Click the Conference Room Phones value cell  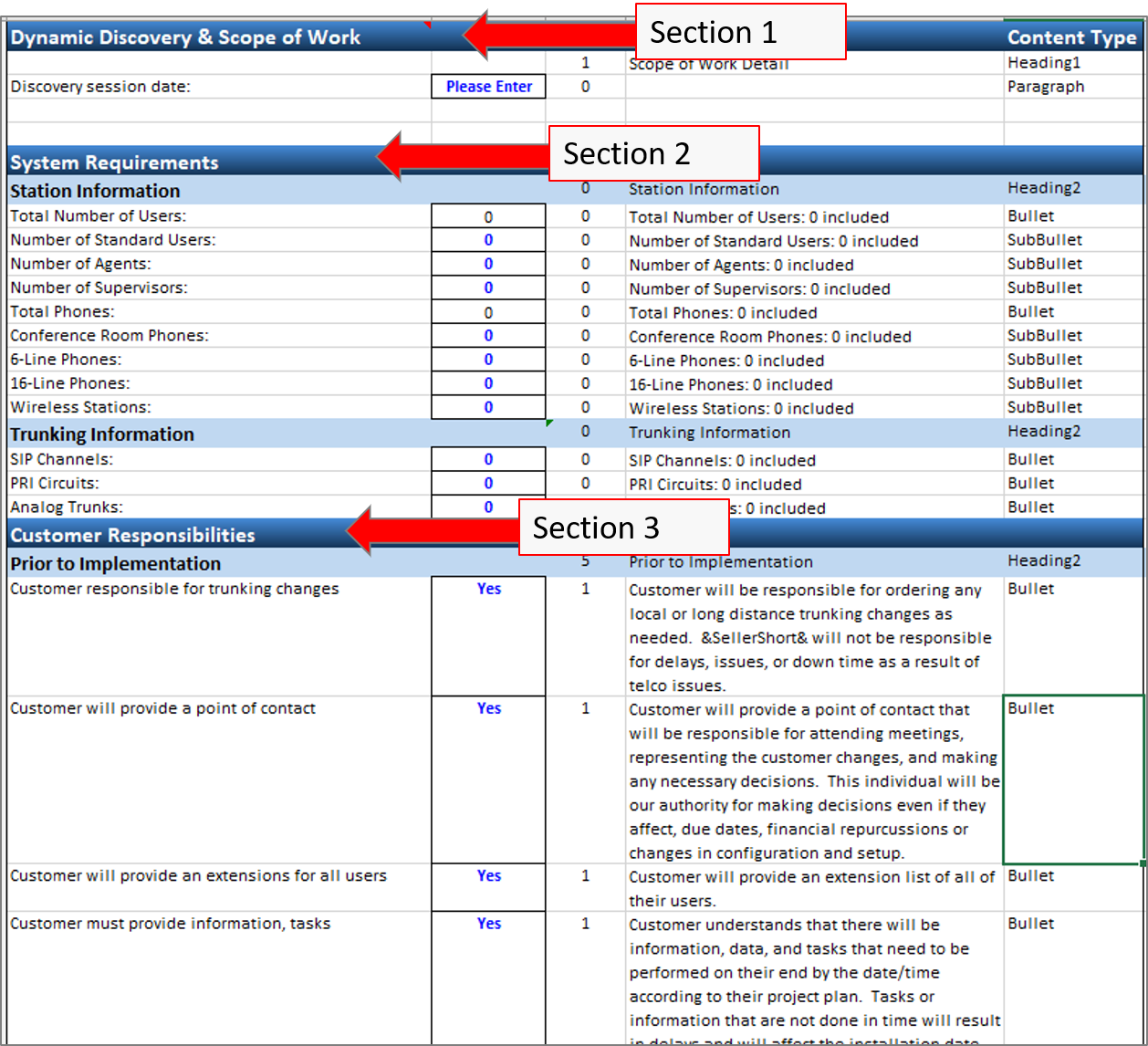click(488, 336)
